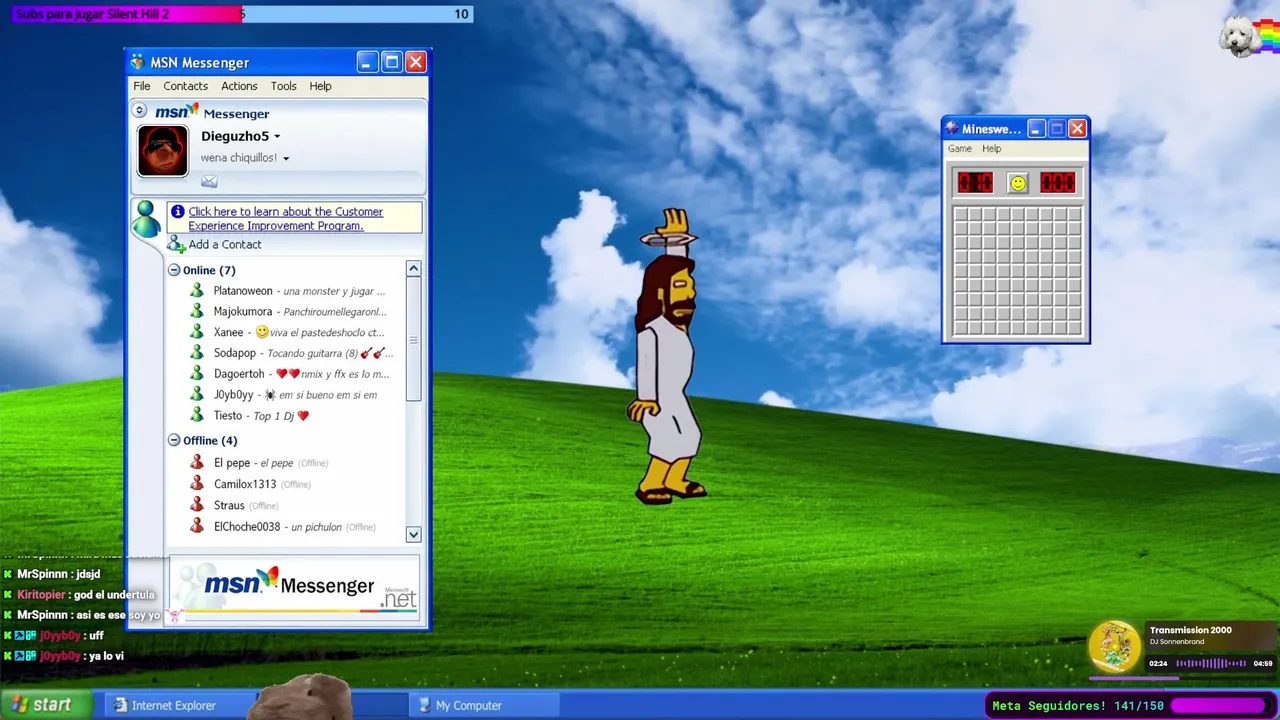The height and width of the screenshot is (720, 1280).
Task: Click the music track progress waveform bar
Action: pos(1210,663)
